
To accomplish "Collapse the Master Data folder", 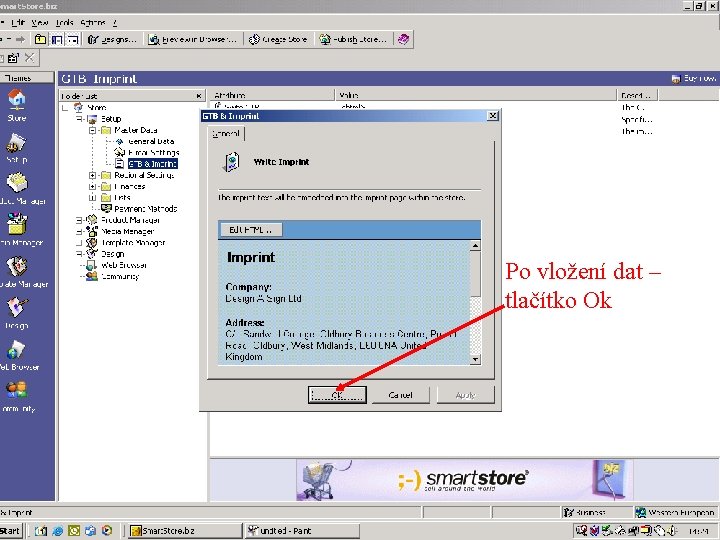I will (92, 130).
